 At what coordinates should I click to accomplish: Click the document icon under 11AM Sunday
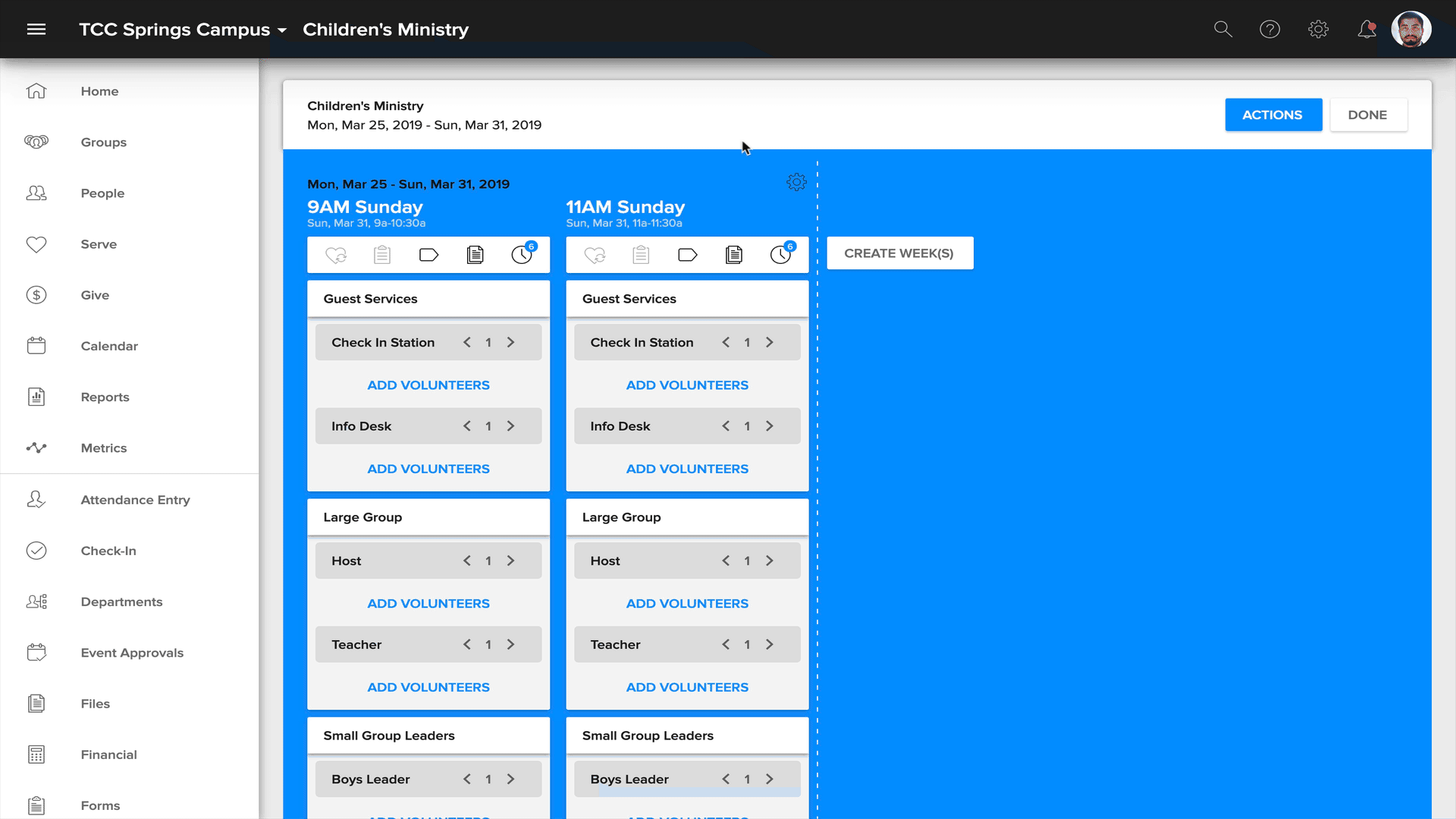(x=733, y=255)
